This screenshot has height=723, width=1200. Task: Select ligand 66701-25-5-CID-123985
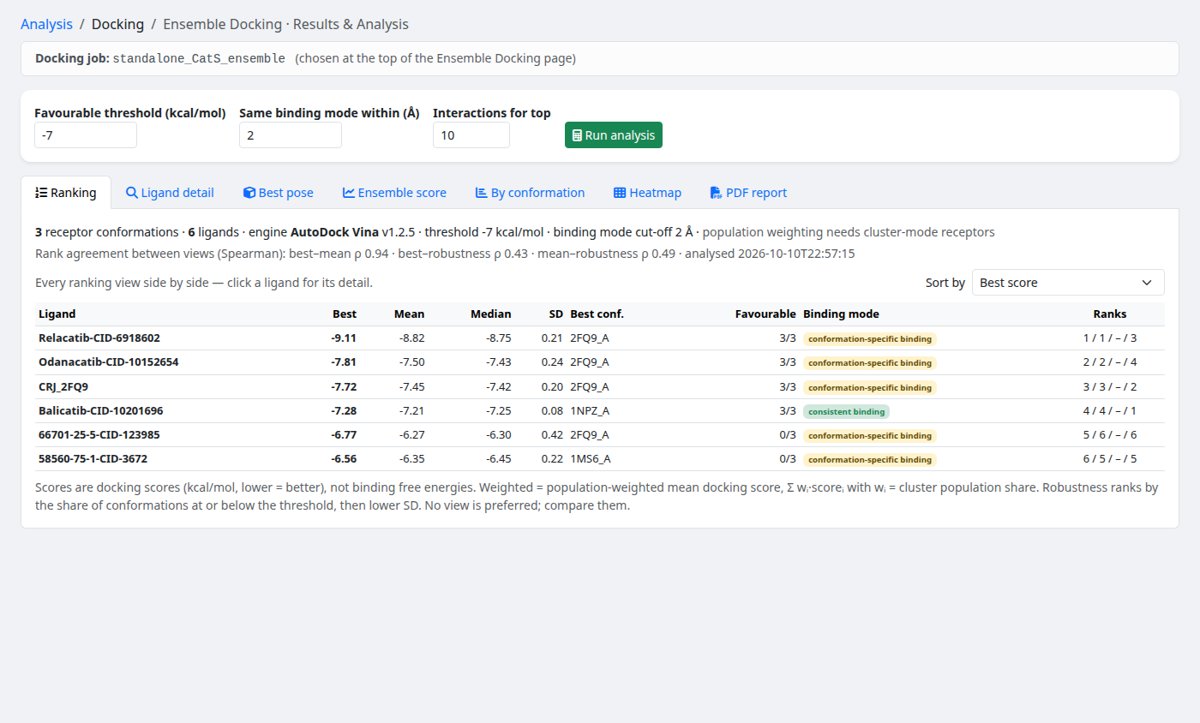(99, 434)
